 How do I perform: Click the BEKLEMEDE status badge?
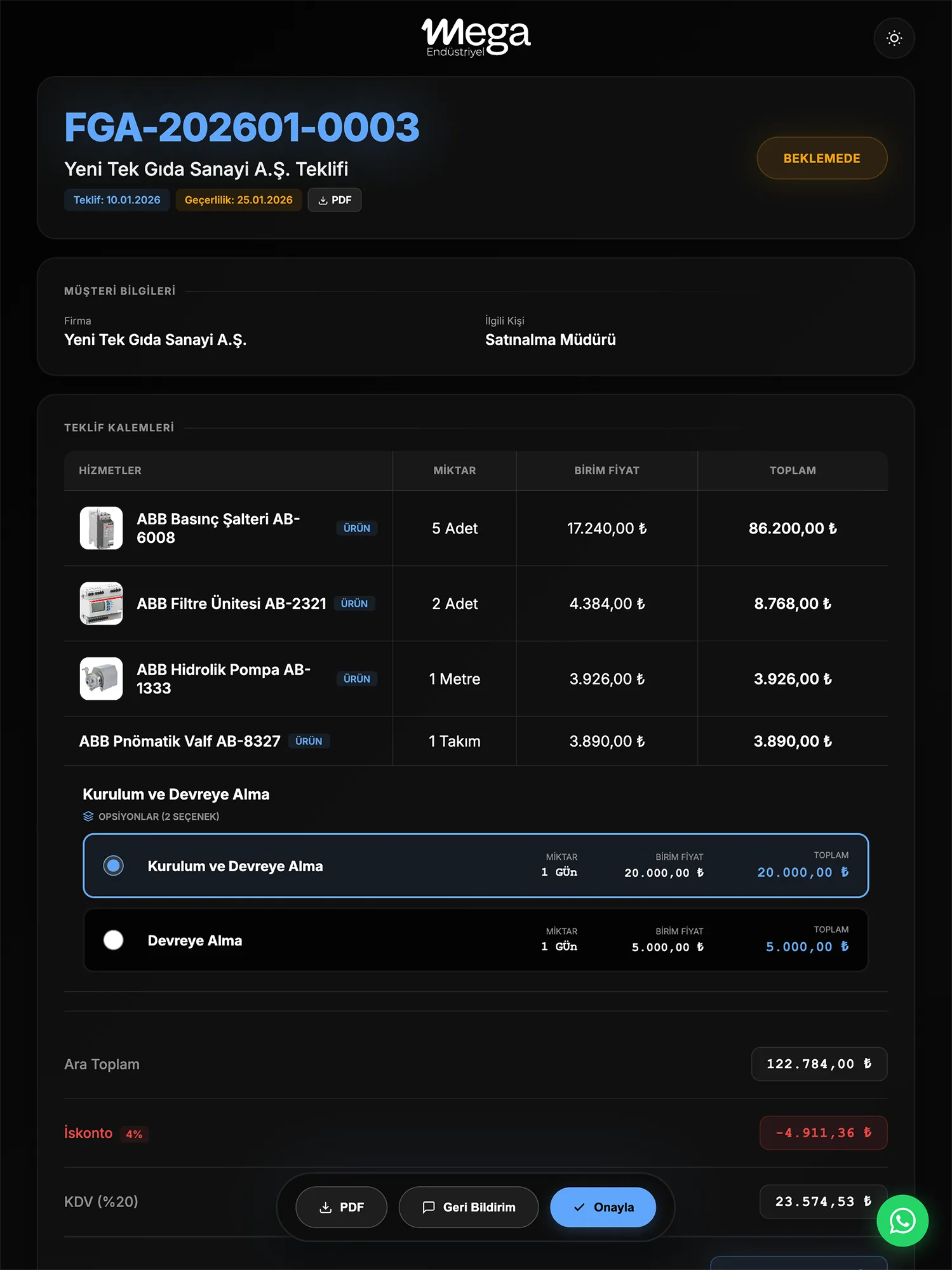821,158
